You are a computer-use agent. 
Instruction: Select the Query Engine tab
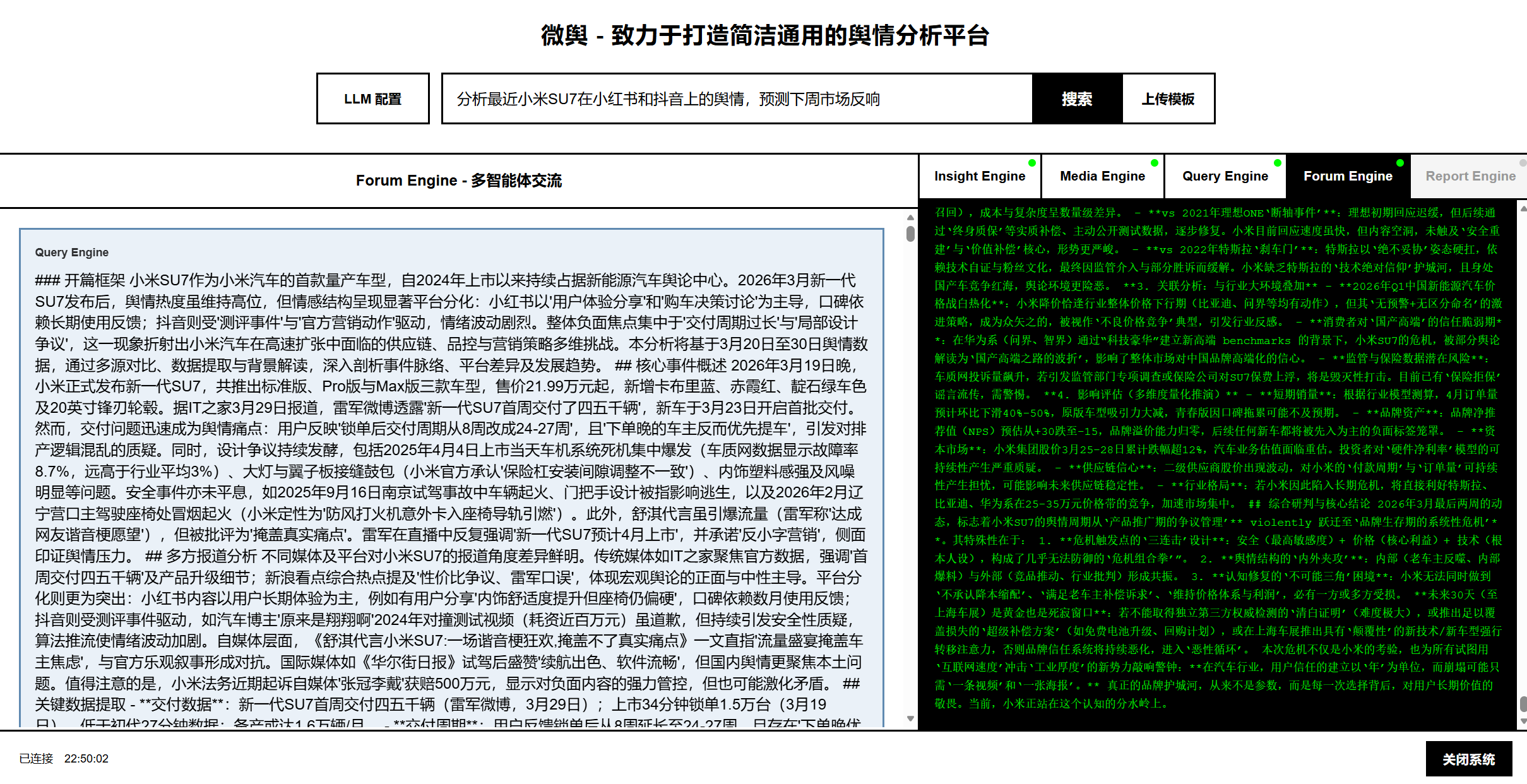(1225, 177)
